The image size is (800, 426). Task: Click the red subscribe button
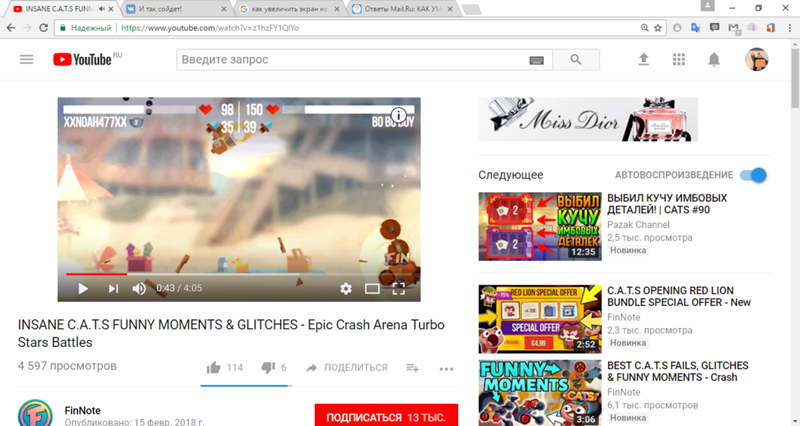386,415
